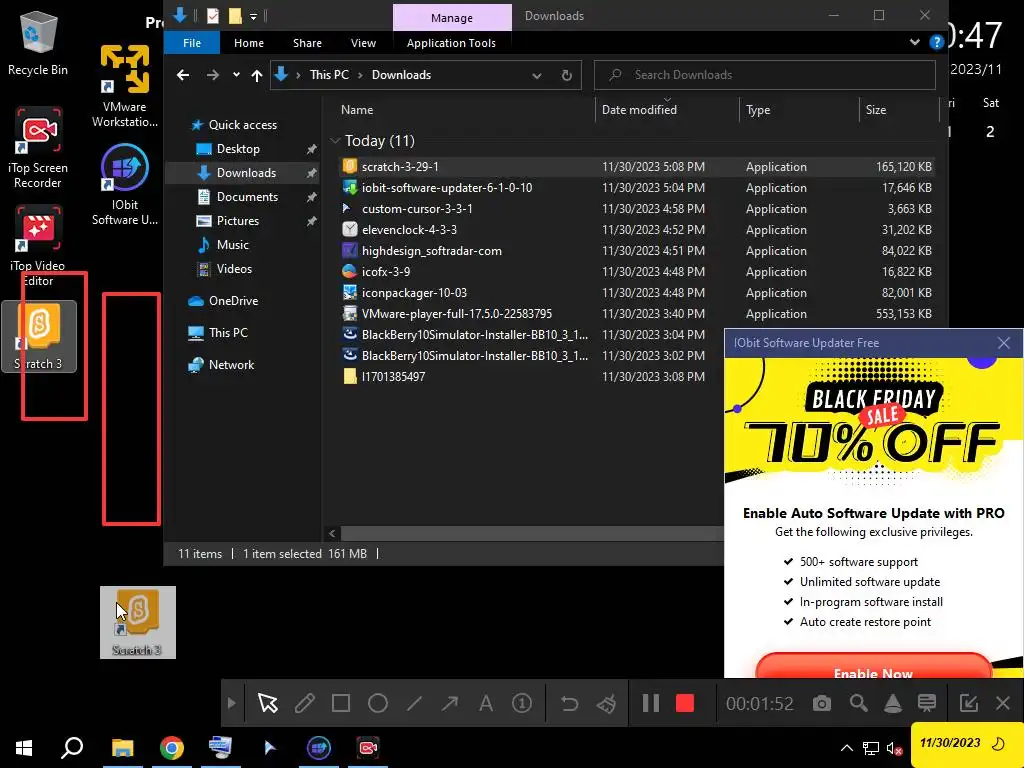Image resolution: width=1024 pixels, height=768 pixels.
Task: Clear annotations with the eraser brush icon
Action: click(606, 703)
